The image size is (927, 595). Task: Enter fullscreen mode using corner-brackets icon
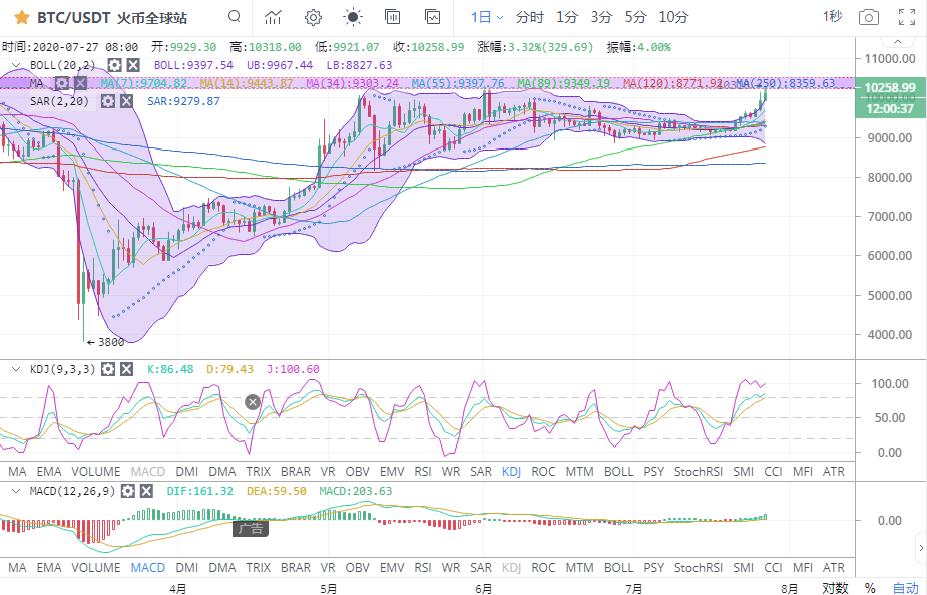point(906,17)
